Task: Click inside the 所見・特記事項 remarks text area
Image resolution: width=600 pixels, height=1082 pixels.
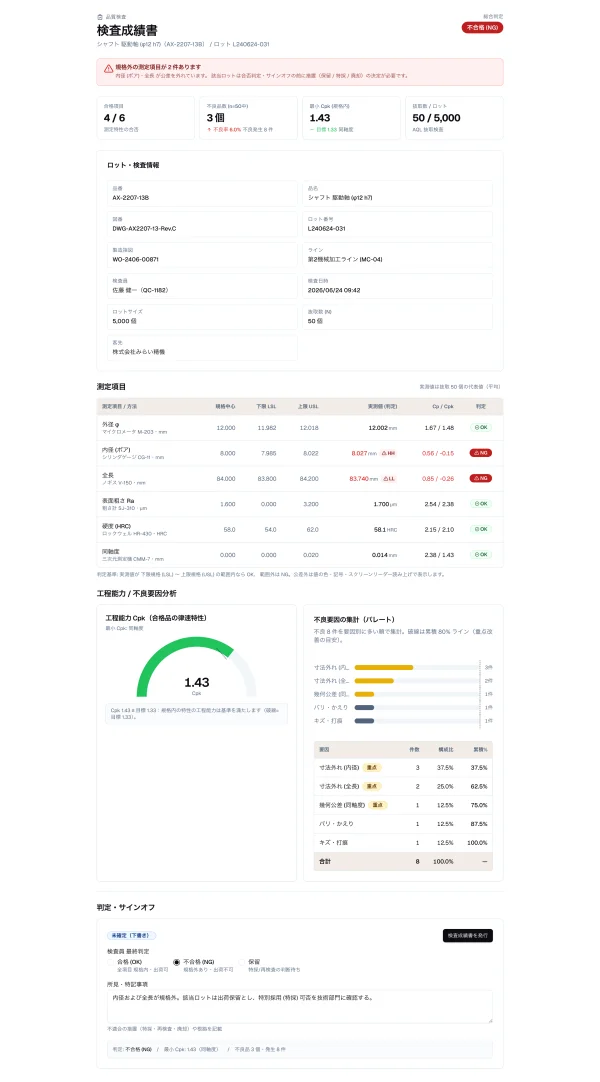Action: (299, 1006)
